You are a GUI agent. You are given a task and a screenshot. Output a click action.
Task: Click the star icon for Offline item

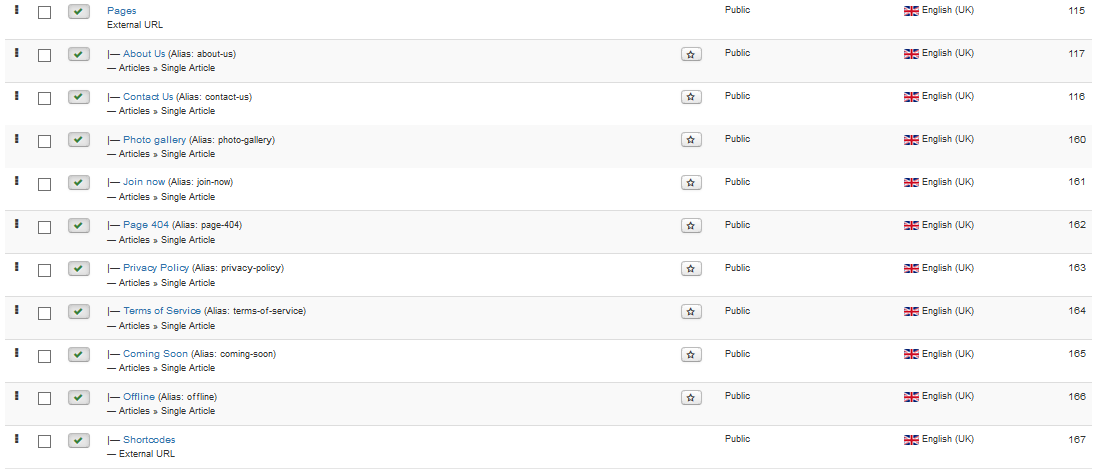pyautogui.click(x=690, y=398)
